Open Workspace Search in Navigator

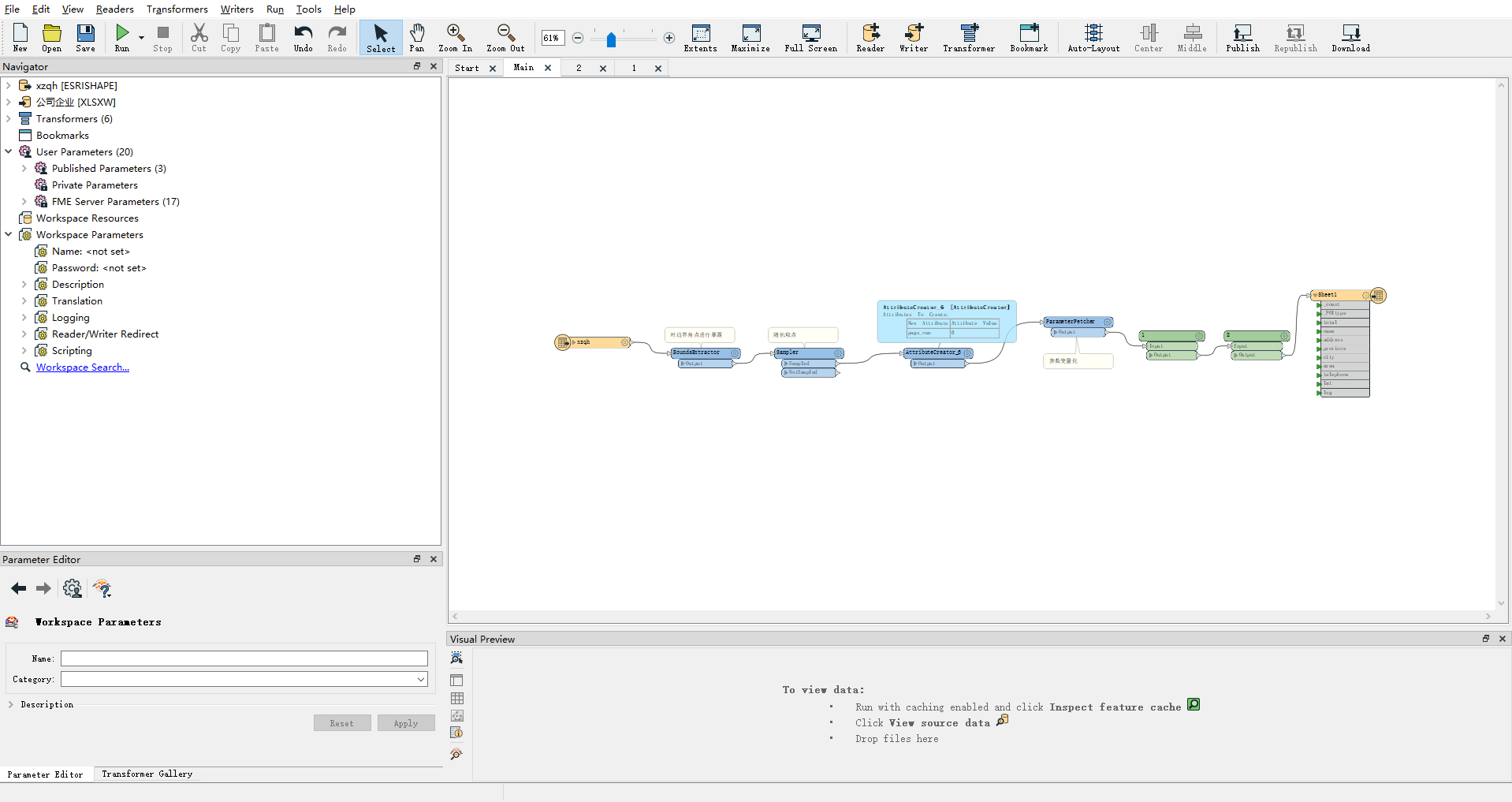83,367
